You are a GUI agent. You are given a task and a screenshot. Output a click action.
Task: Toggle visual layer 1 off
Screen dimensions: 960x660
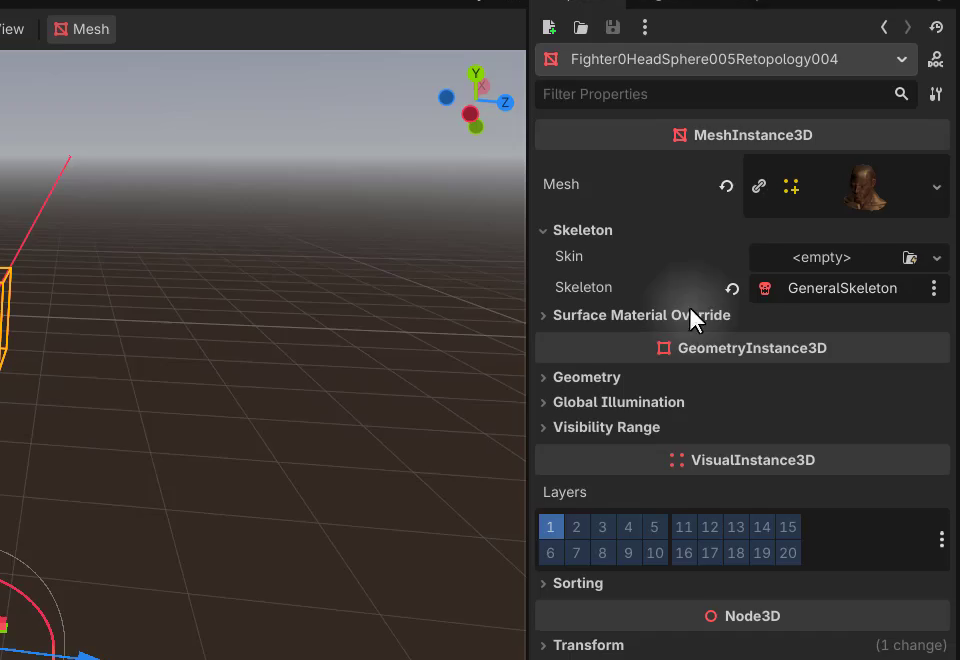click(550, 527)
